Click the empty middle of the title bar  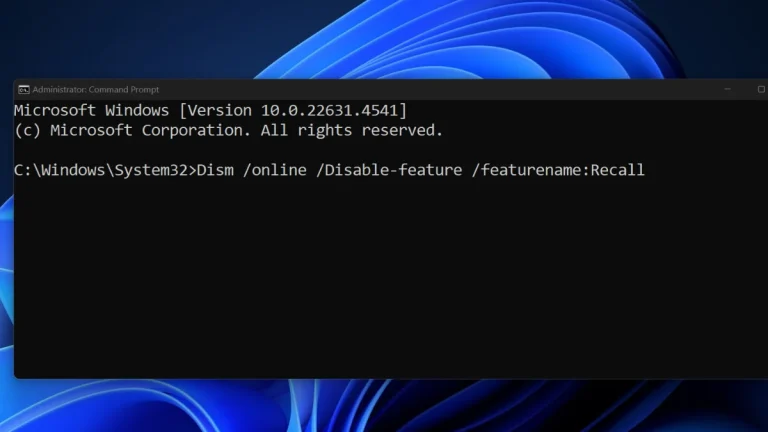pyautogui.click(x=441, y=89)
